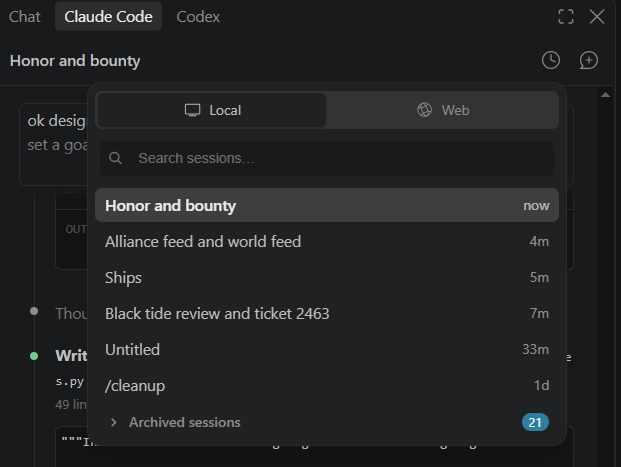Click the search magnifier icon
This screenshot has height=467, width=621.
coord(115,158)
